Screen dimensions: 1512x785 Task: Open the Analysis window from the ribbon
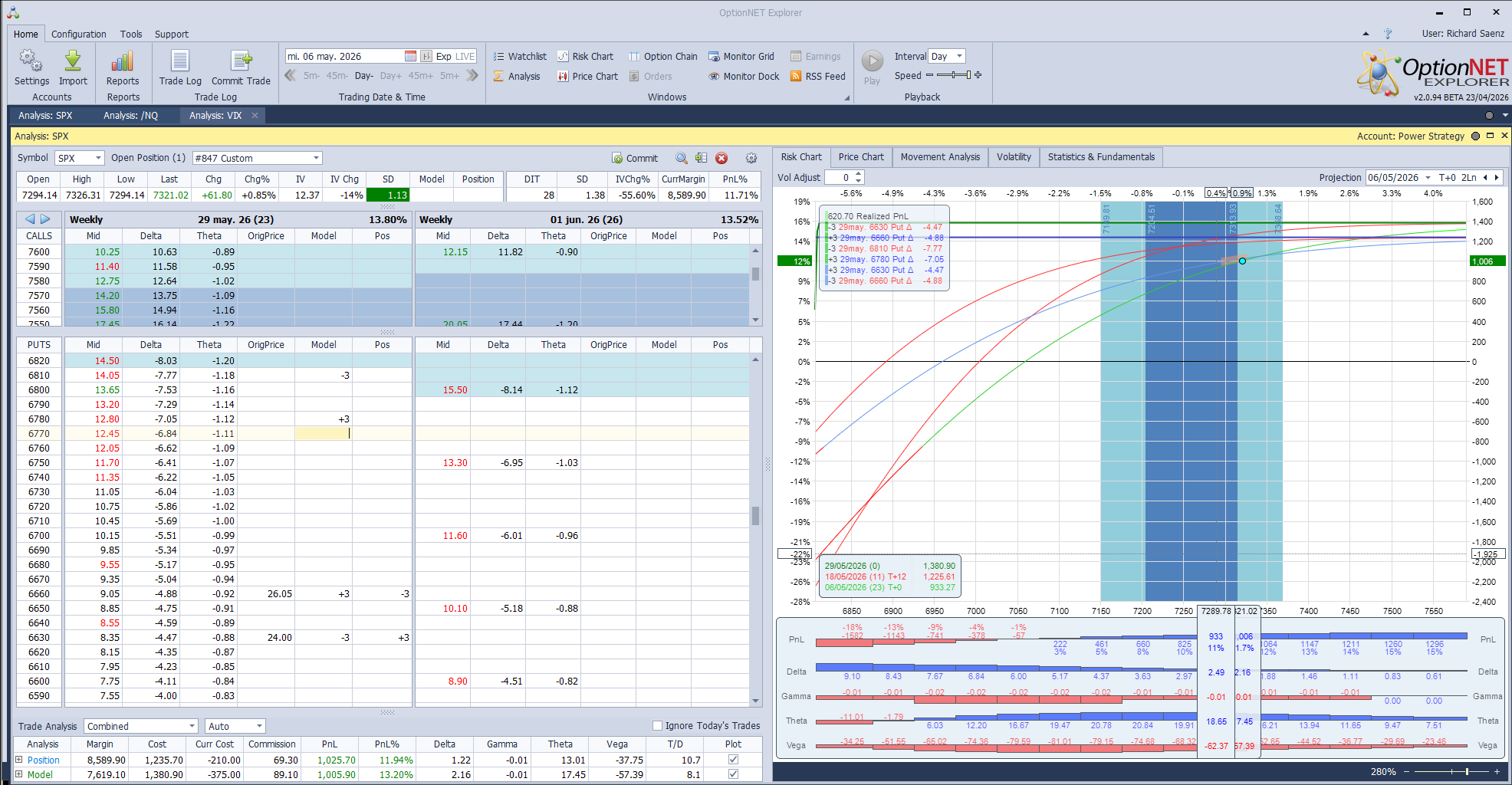tap(517, 76)
